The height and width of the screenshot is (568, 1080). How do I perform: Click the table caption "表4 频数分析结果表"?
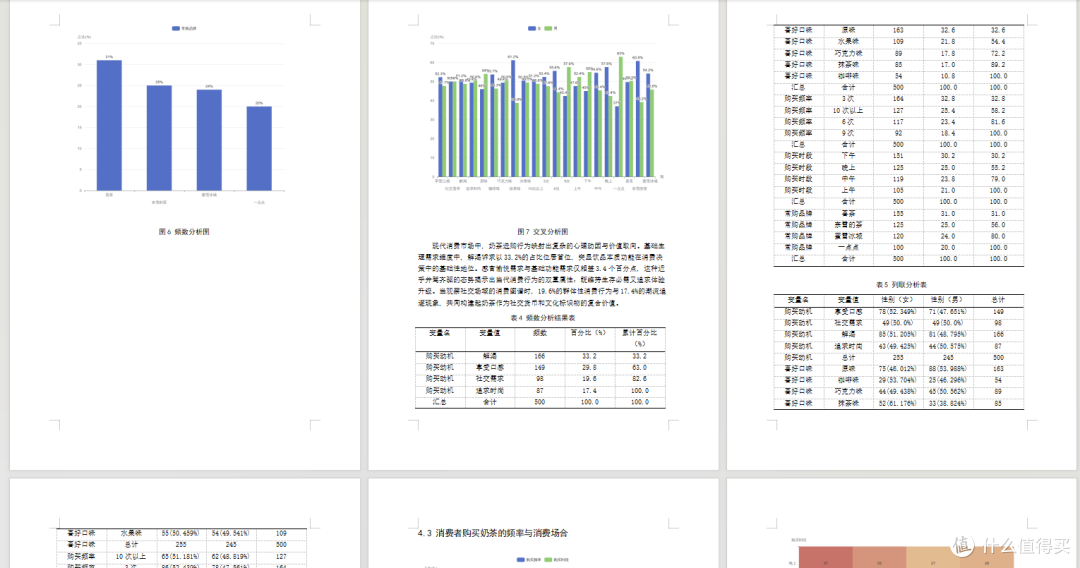pos(543,318)
